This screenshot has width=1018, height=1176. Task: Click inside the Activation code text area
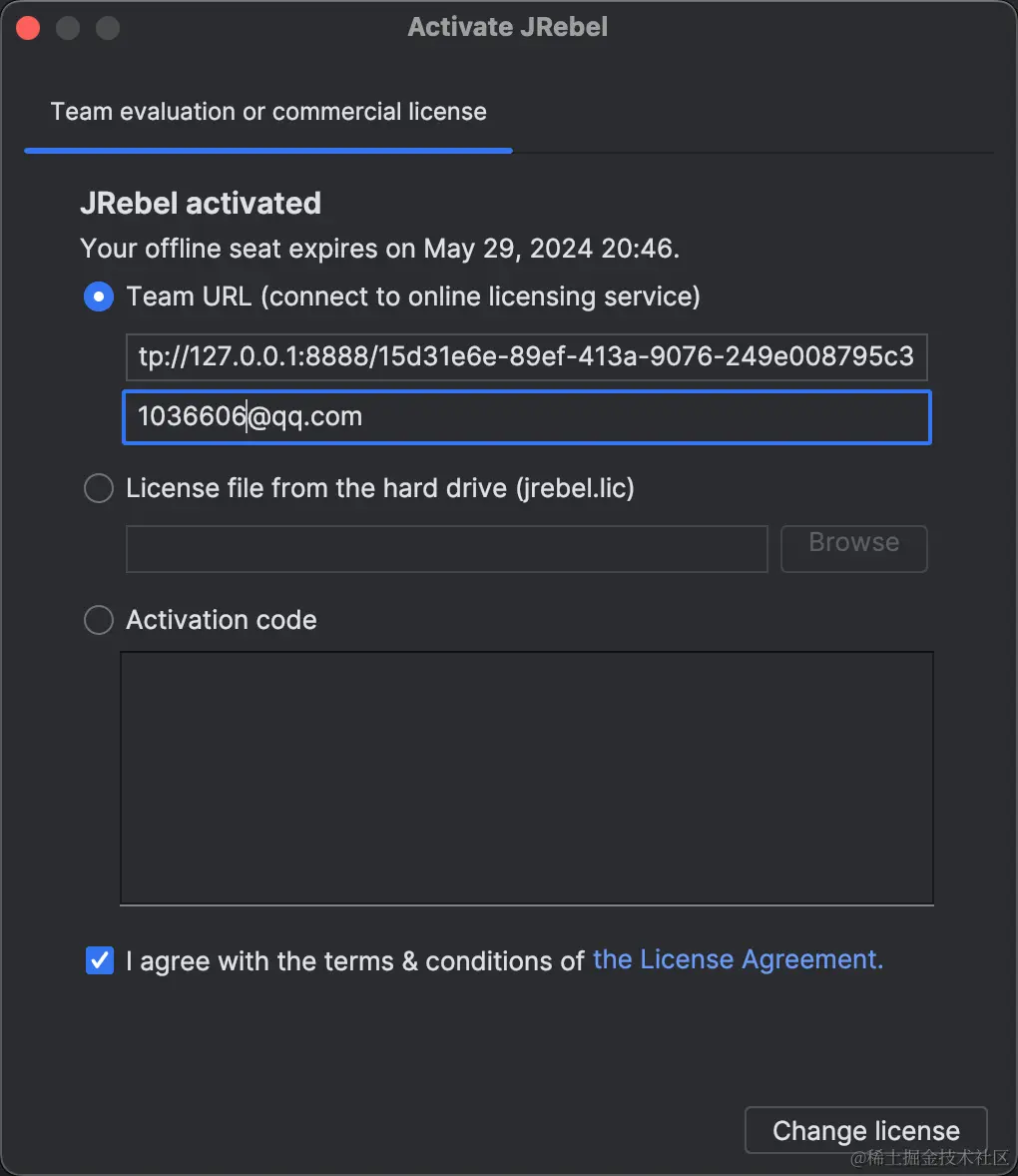tap(526, 778)
